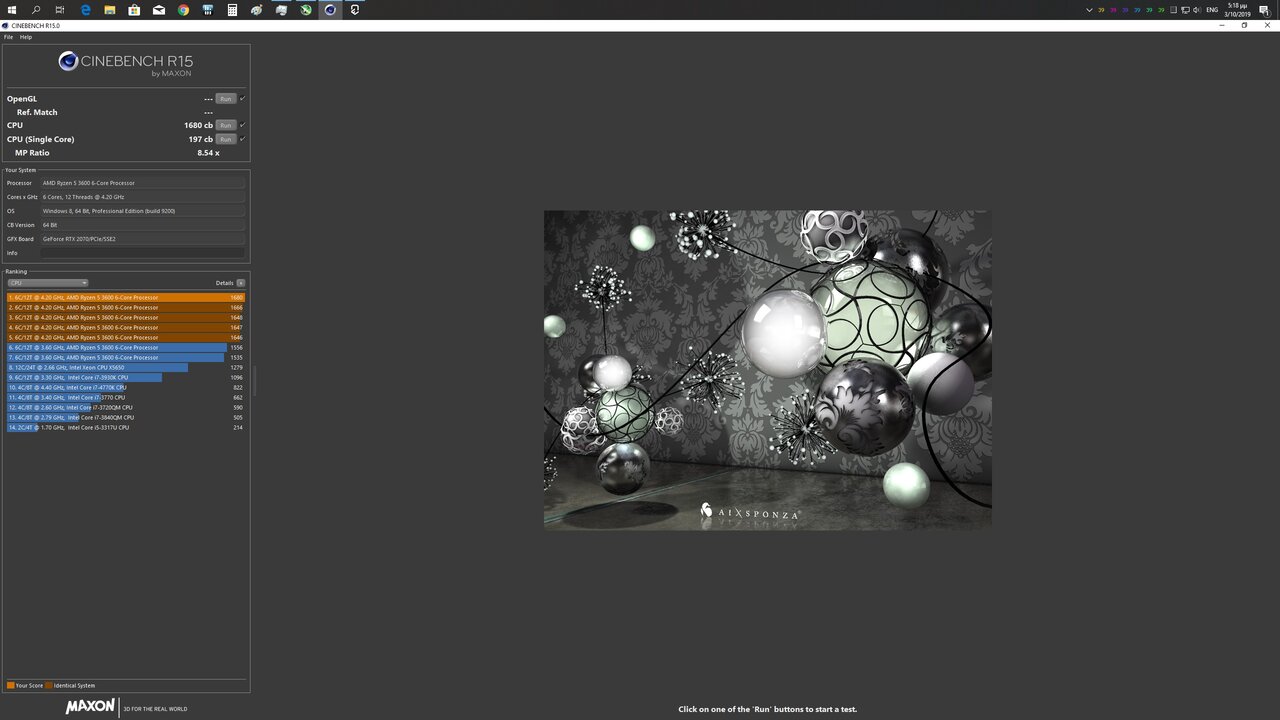Toggle the OpenGL test checkbox

tap(242, 99)
